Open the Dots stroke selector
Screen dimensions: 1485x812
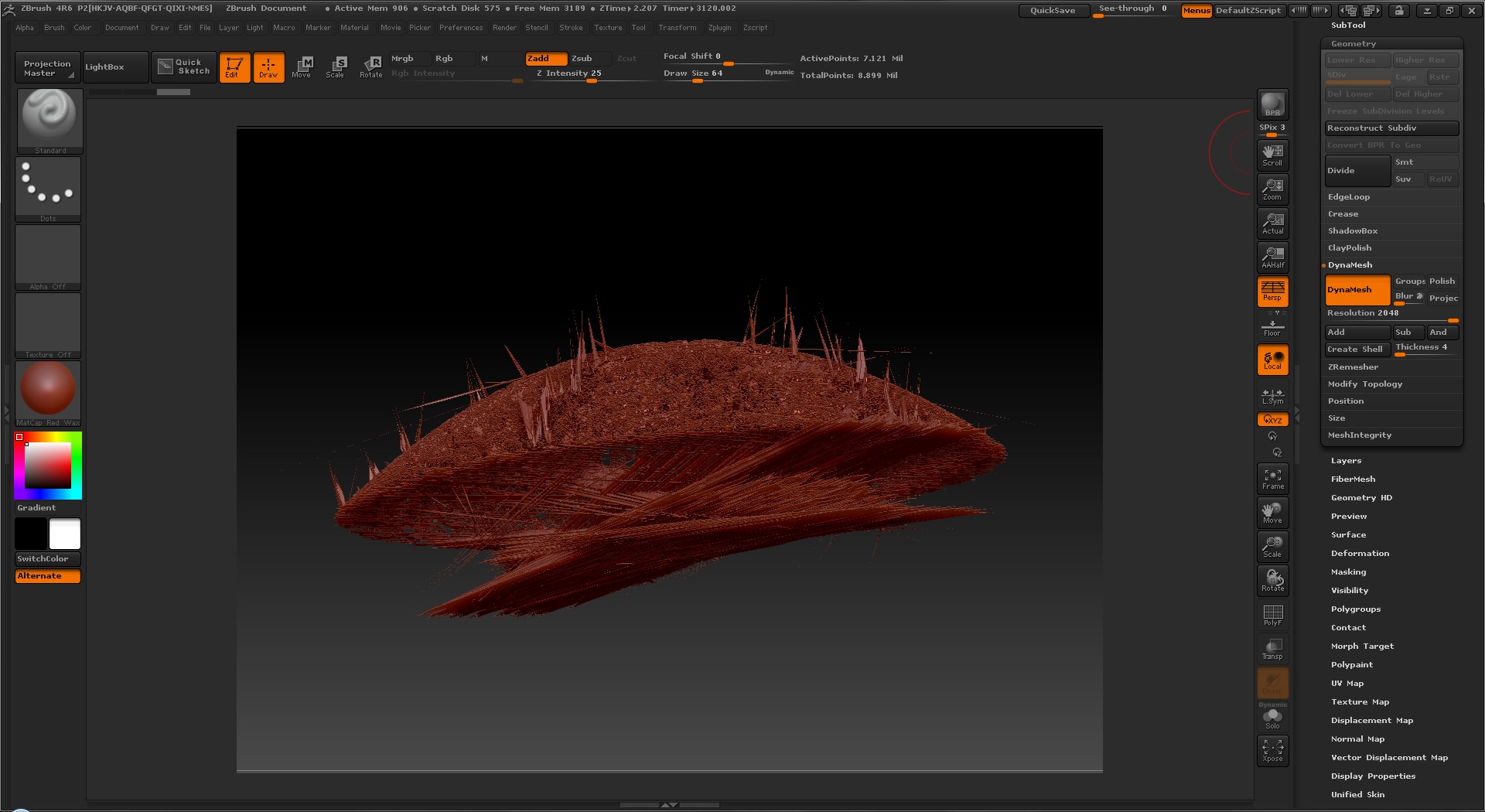pyautogui.click(x=48, y=189)
